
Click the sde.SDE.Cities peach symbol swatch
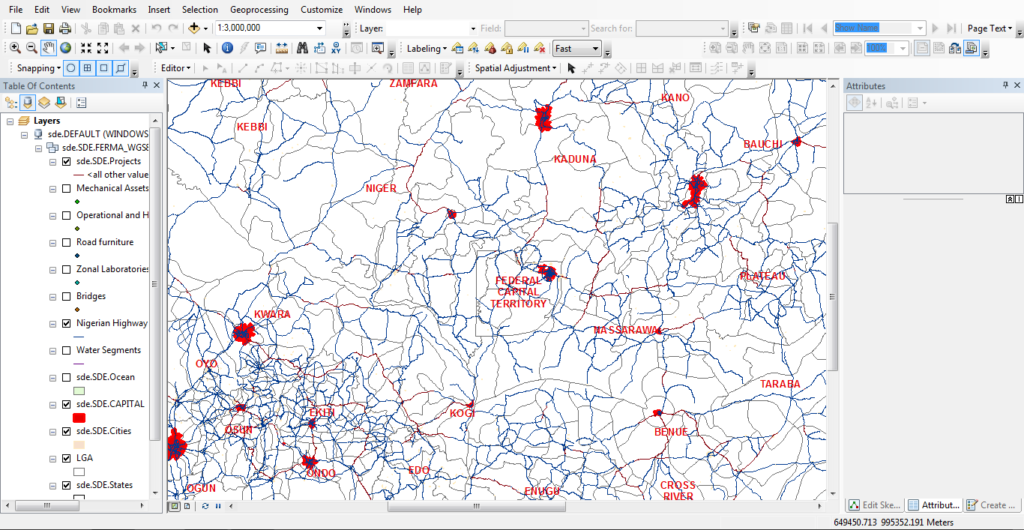point(80,444)
